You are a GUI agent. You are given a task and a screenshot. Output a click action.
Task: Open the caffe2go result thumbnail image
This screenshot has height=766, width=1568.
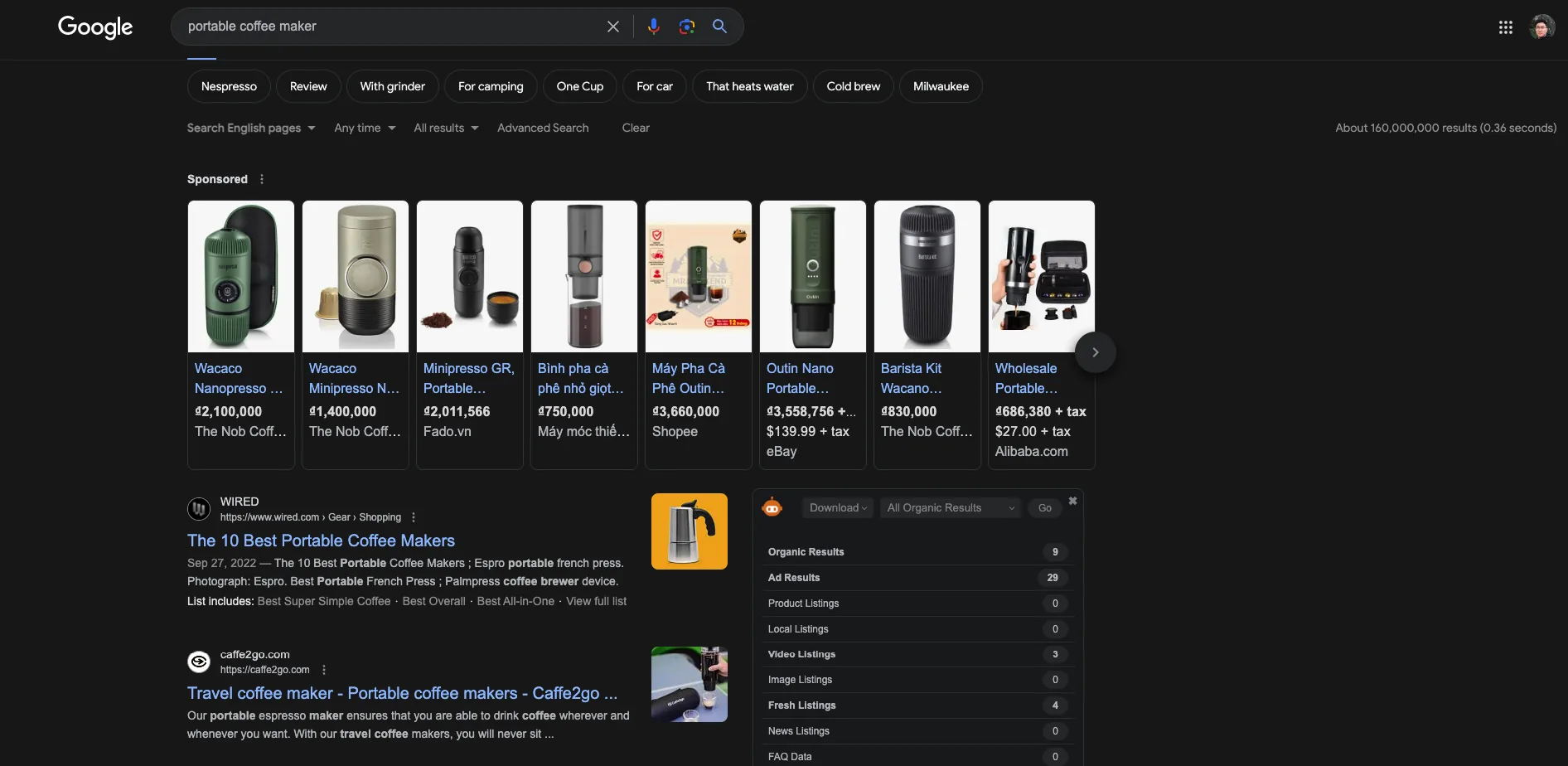pyautogui.click(x=690, y=684)
